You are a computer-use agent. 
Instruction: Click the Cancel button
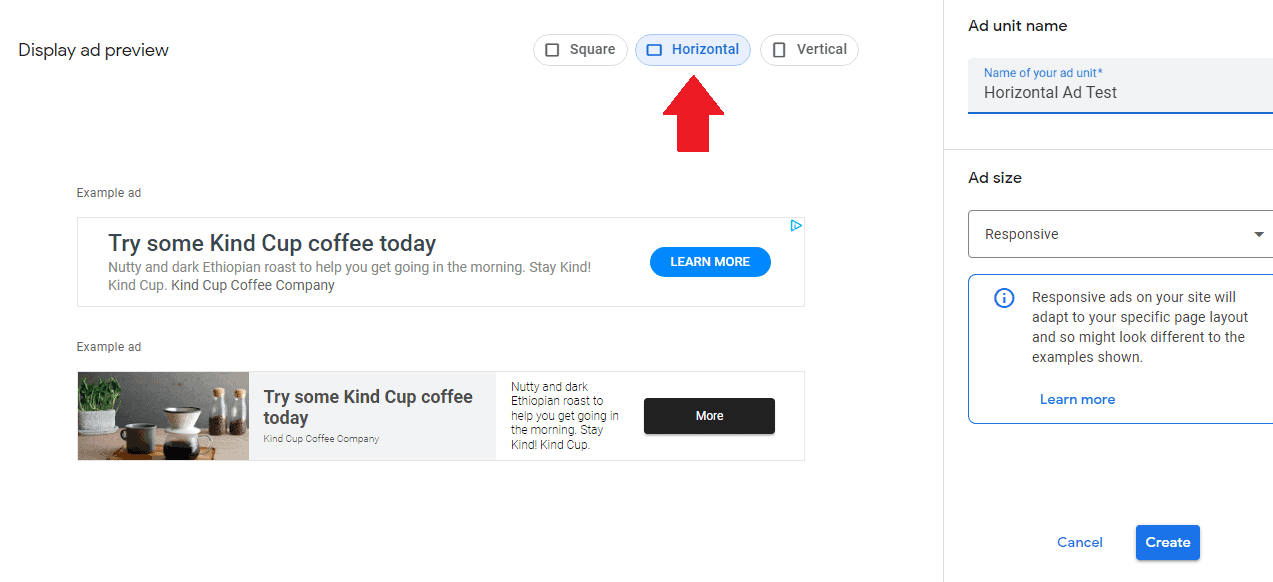tap(1080, 542)
